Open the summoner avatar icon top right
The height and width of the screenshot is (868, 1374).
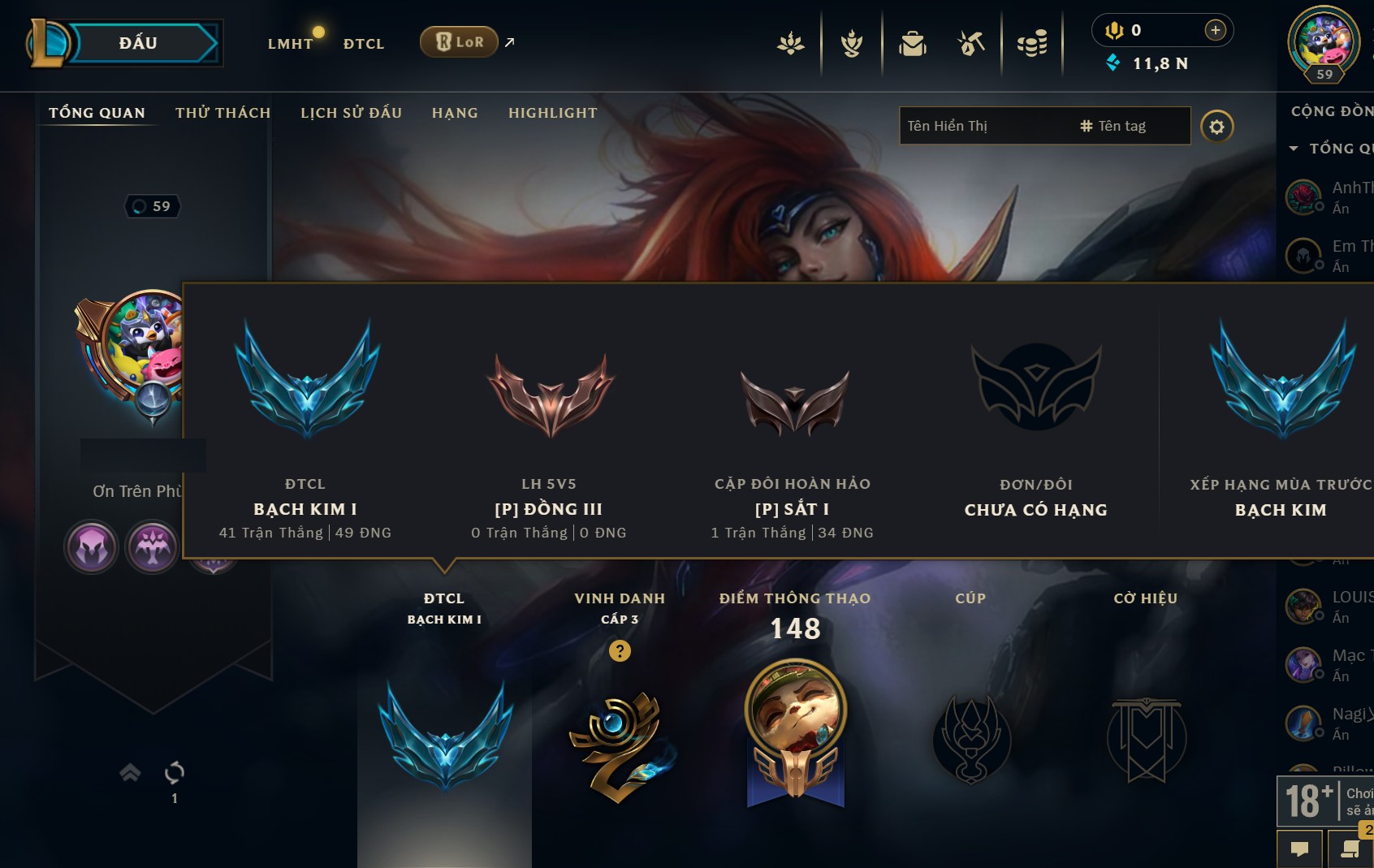coord(1324,43)
